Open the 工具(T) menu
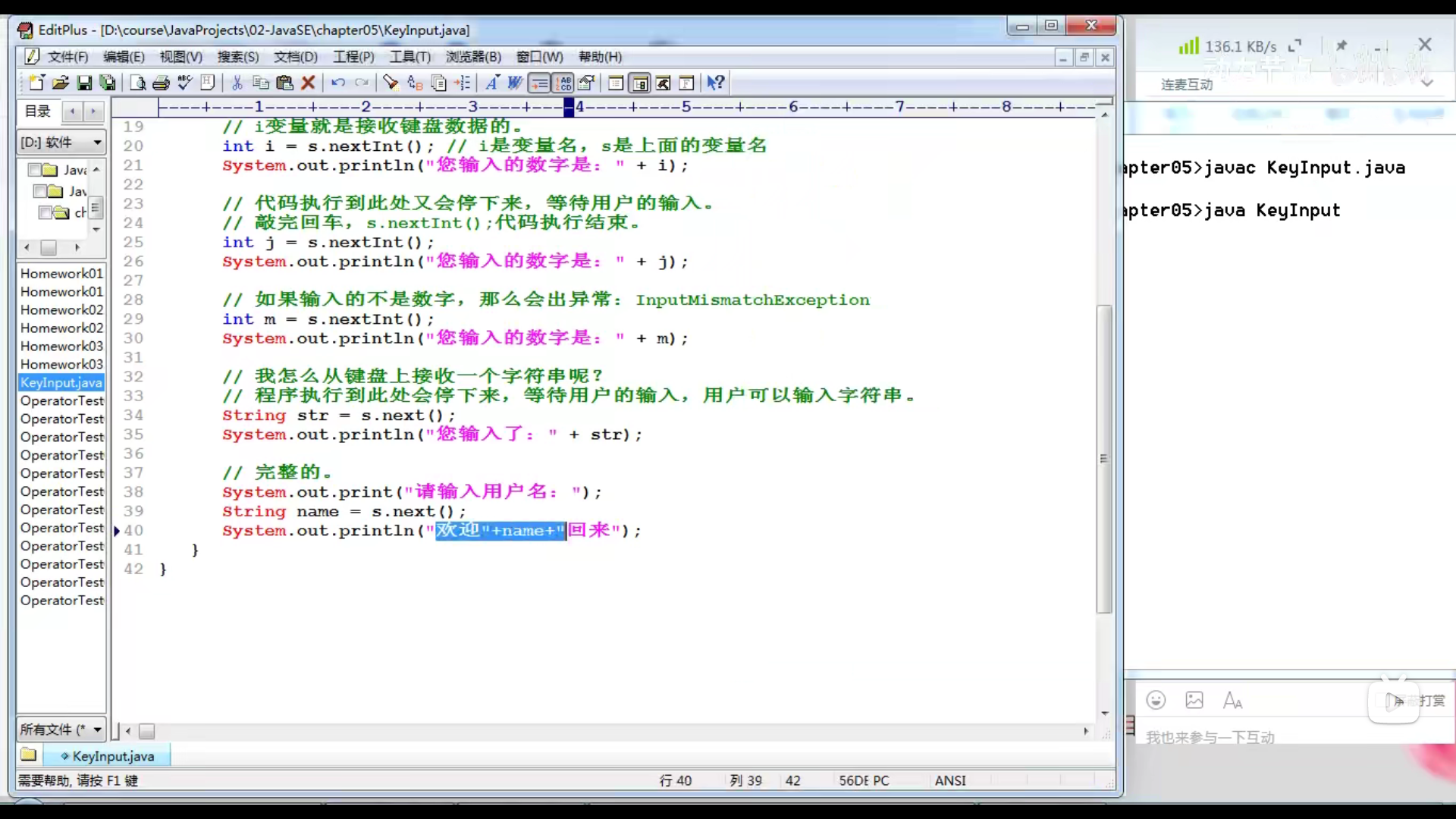1456x819 pixels. click(409, 57)
